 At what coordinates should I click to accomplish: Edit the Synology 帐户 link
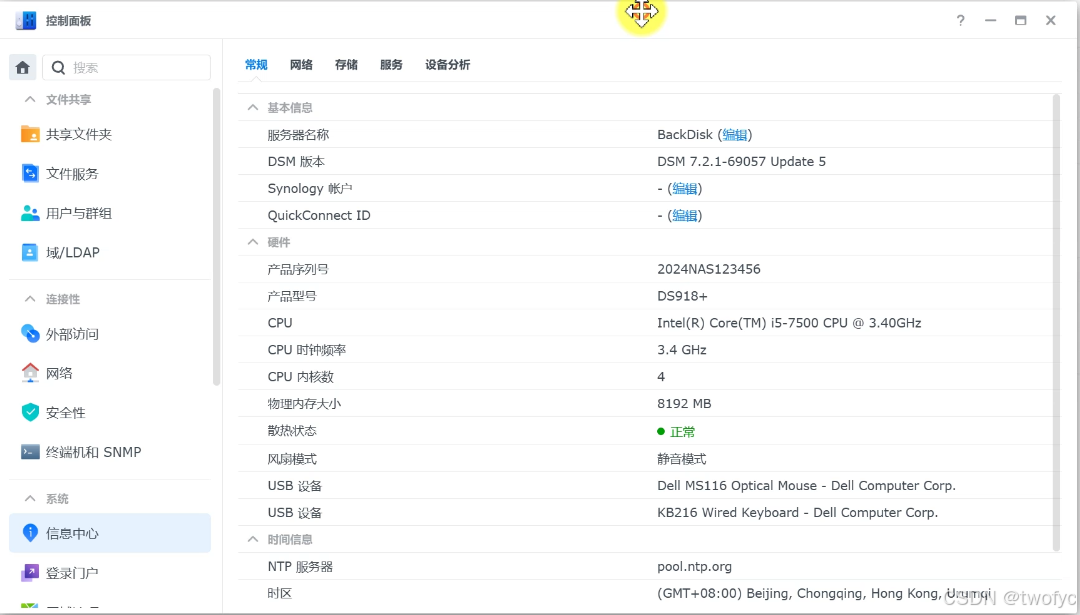(685, 189)
